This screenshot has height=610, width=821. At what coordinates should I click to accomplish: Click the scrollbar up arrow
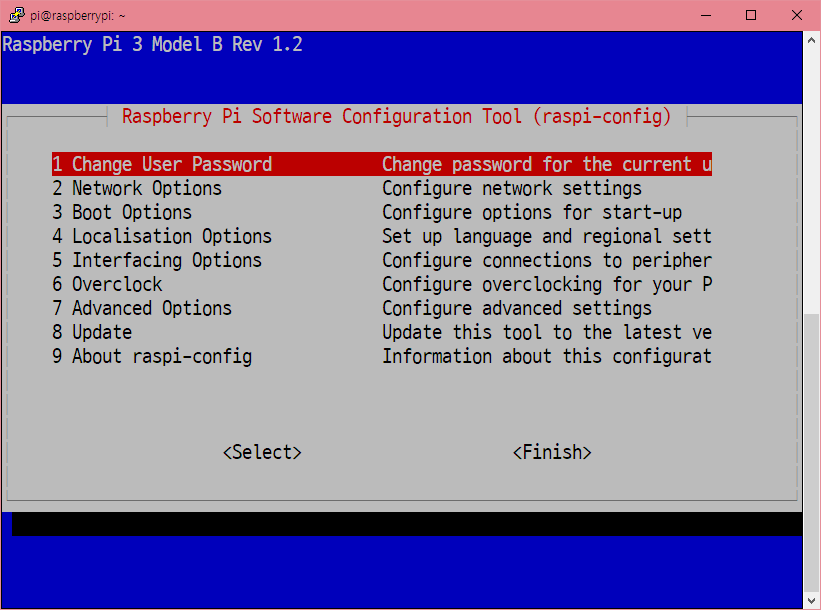click(811, 40)
